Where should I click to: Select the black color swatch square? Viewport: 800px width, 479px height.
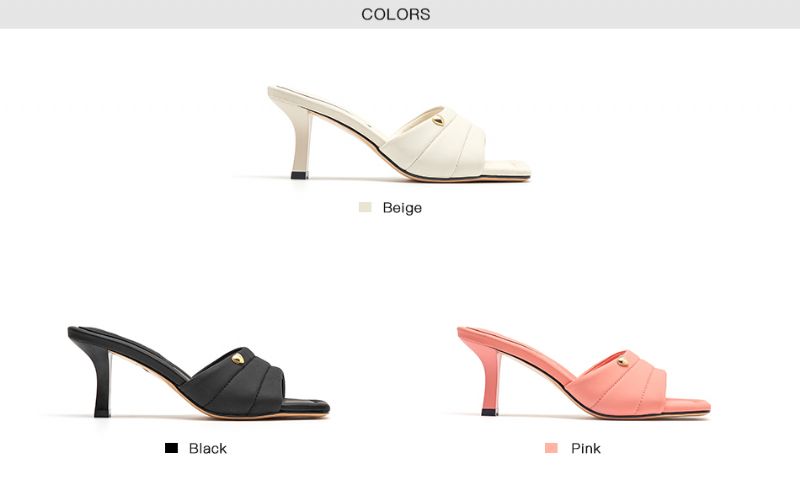[171, 448]
